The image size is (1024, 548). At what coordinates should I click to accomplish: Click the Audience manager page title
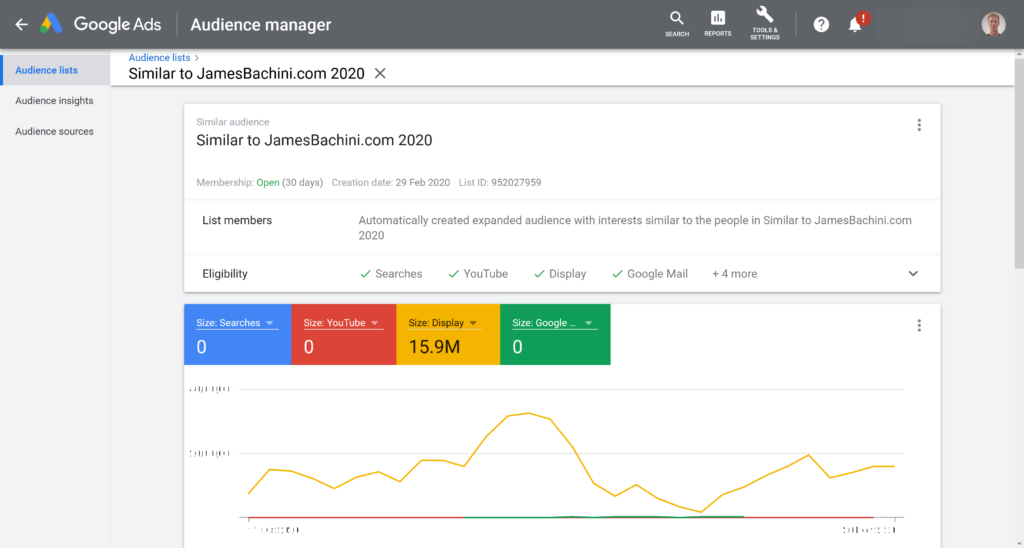(261, 25)
